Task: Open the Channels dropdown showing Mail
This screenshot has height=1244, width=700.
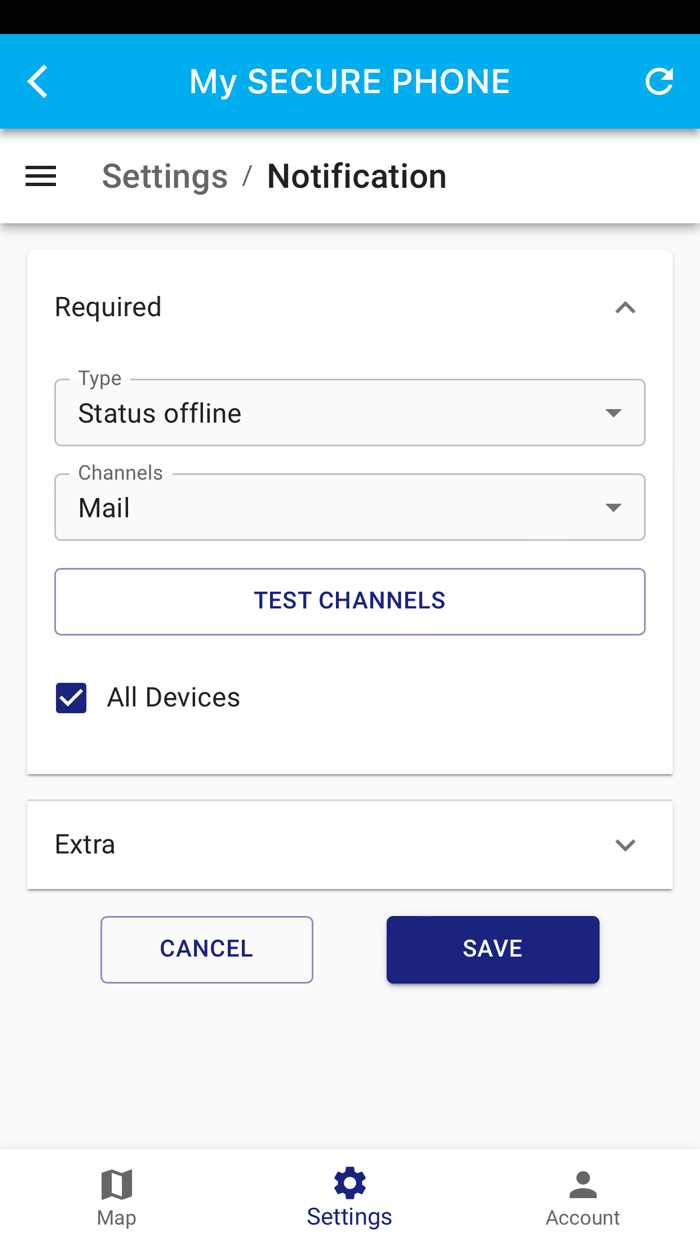Action: click(350, 507)
